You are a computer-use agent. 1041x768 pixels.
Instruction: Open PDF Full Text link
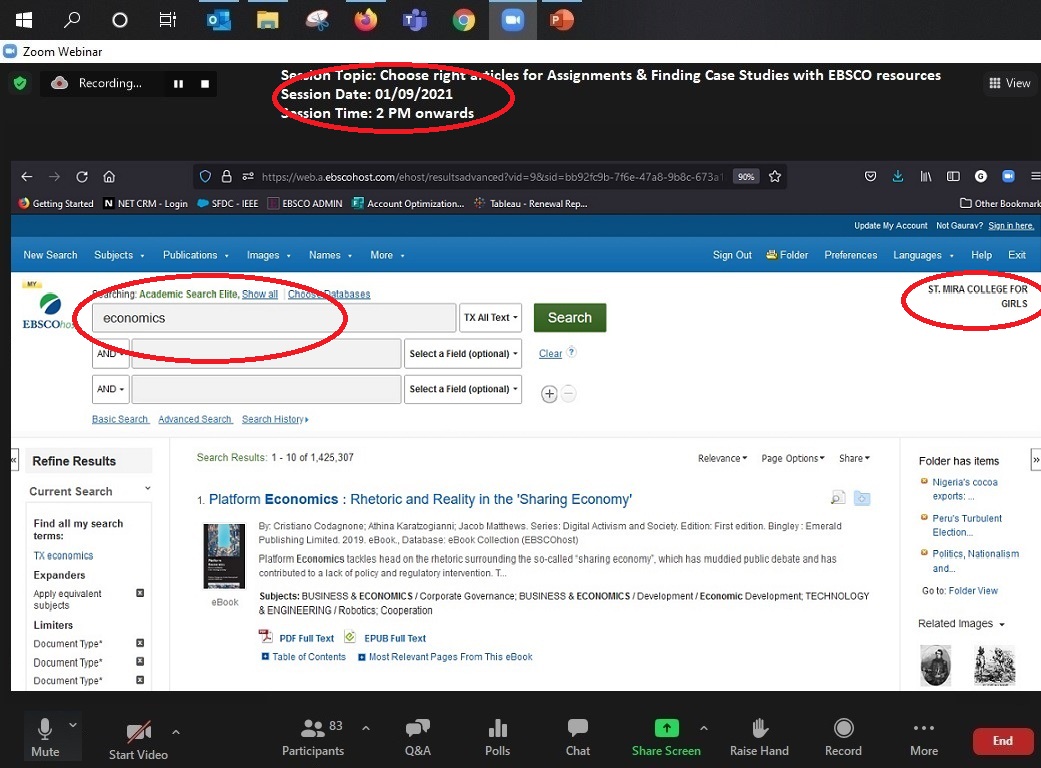(306, 638)
